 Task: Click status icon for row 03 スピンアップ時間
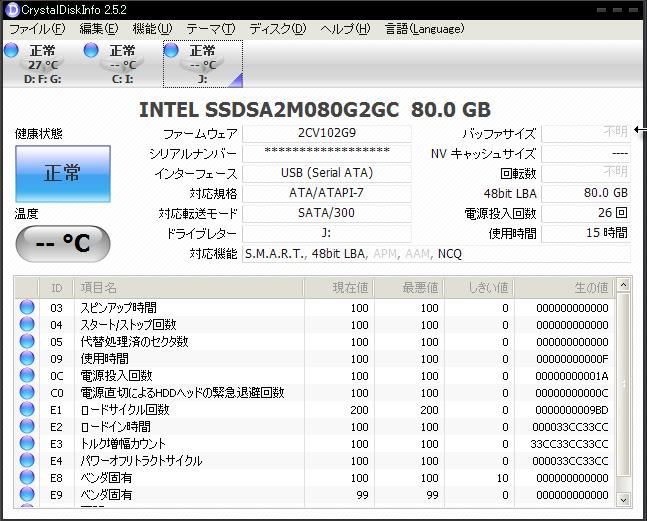tap(27, 308)
